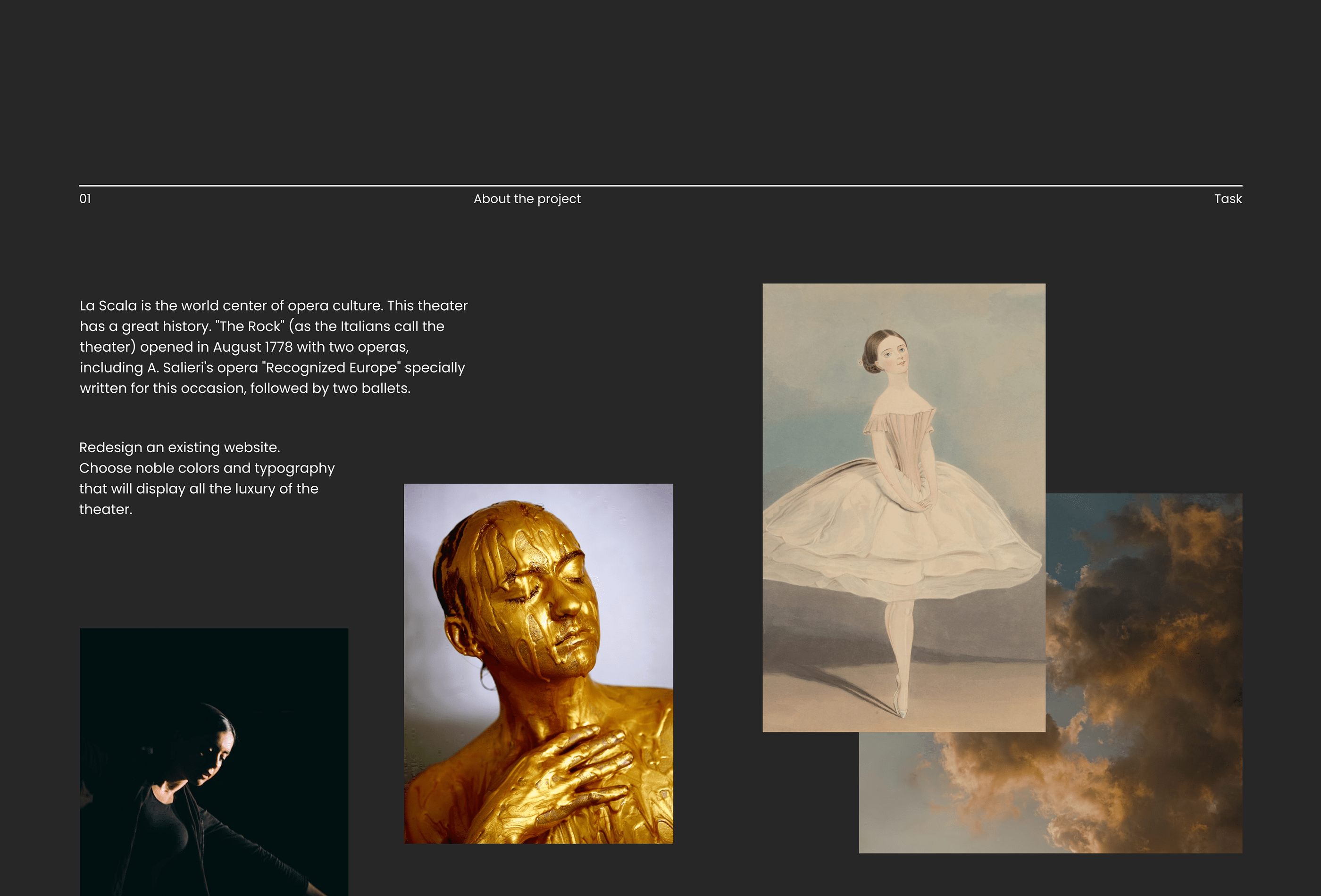The height and width of the screenshot is (896, 1321).
Task: Click the "01" section number
Action: (85, 199)
